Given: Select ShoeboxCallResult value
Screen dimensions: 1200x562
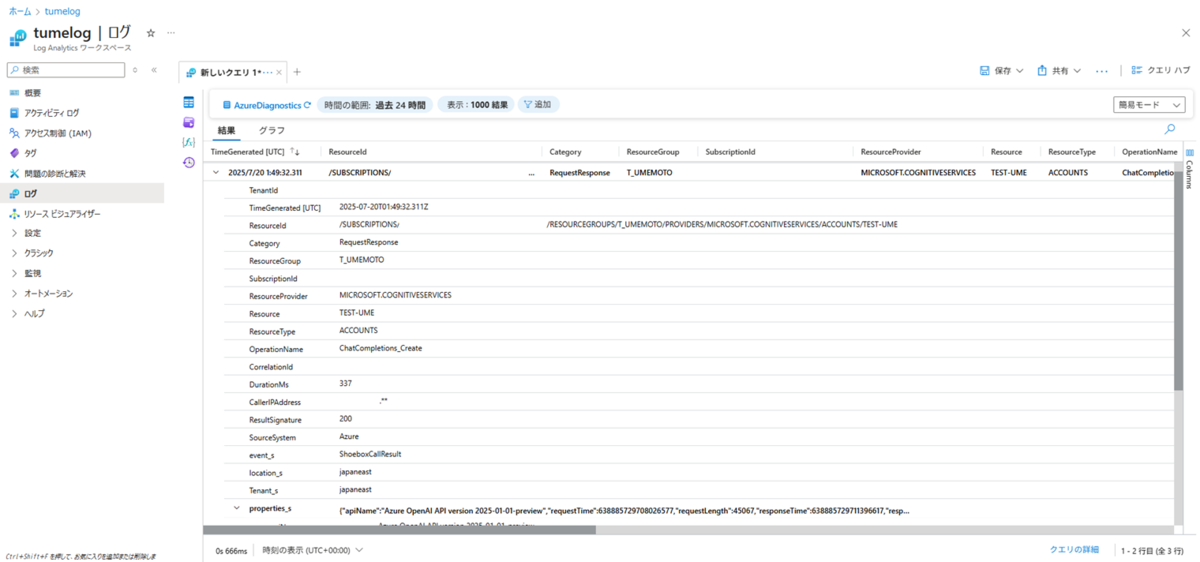Looking at the screenshot, I should coord(370,454).
